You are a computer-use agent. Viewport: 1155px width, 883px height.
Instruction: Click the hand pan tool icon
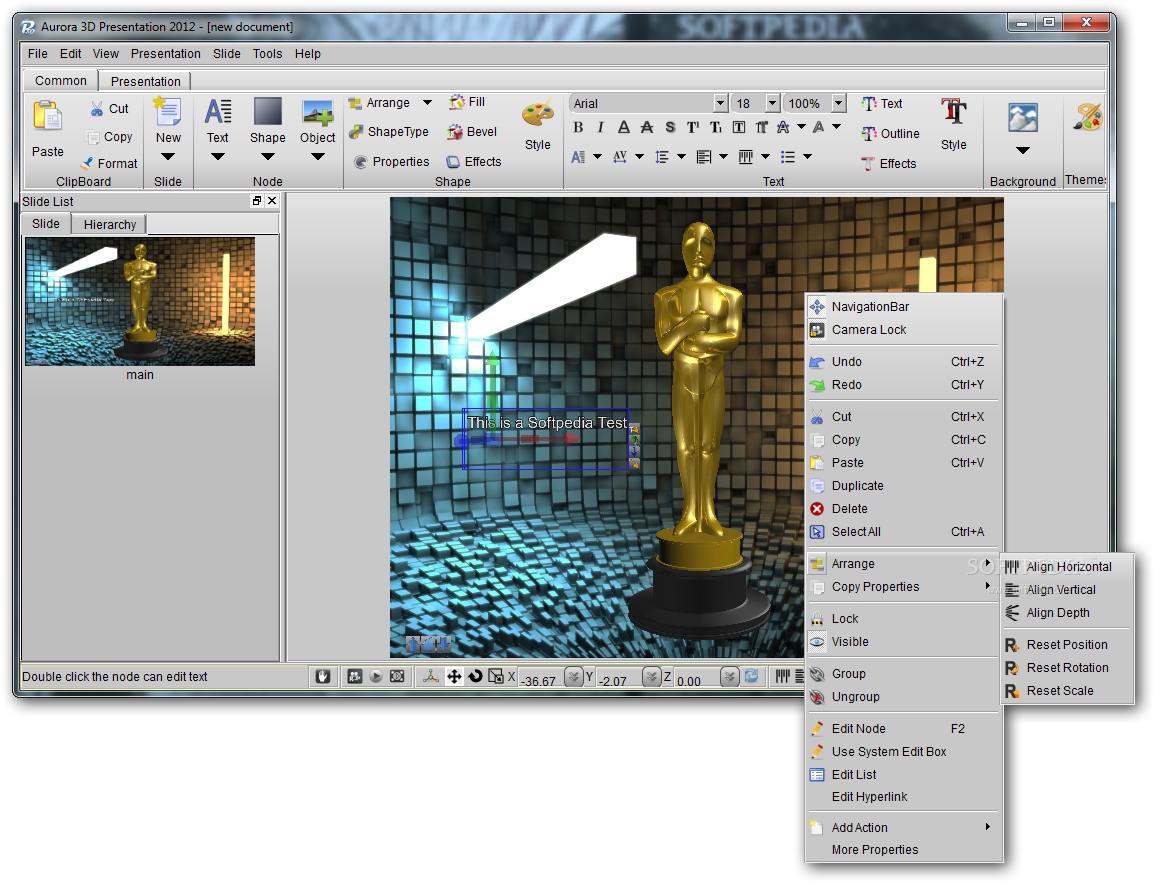[323, 677]
